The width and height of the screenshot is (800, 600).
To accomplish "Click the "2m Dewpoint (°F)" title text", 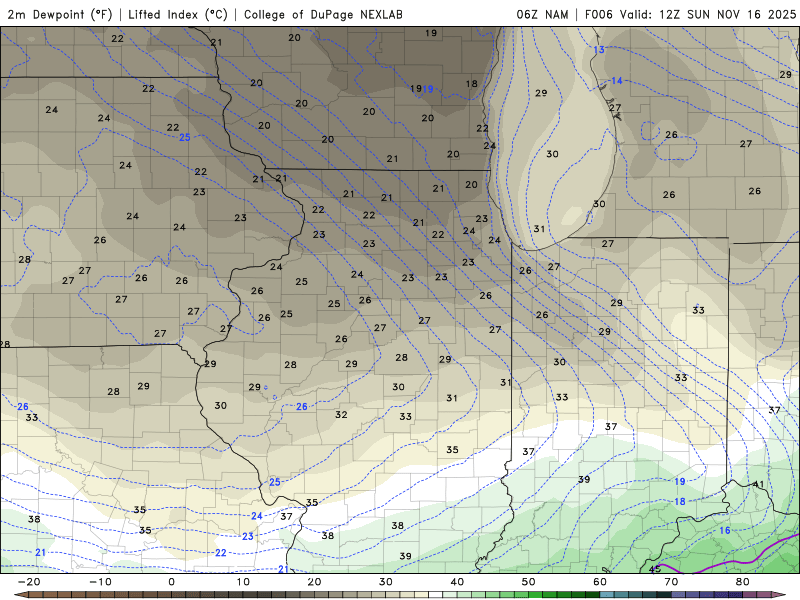I will pyautogui.click(x=60, y=14).
